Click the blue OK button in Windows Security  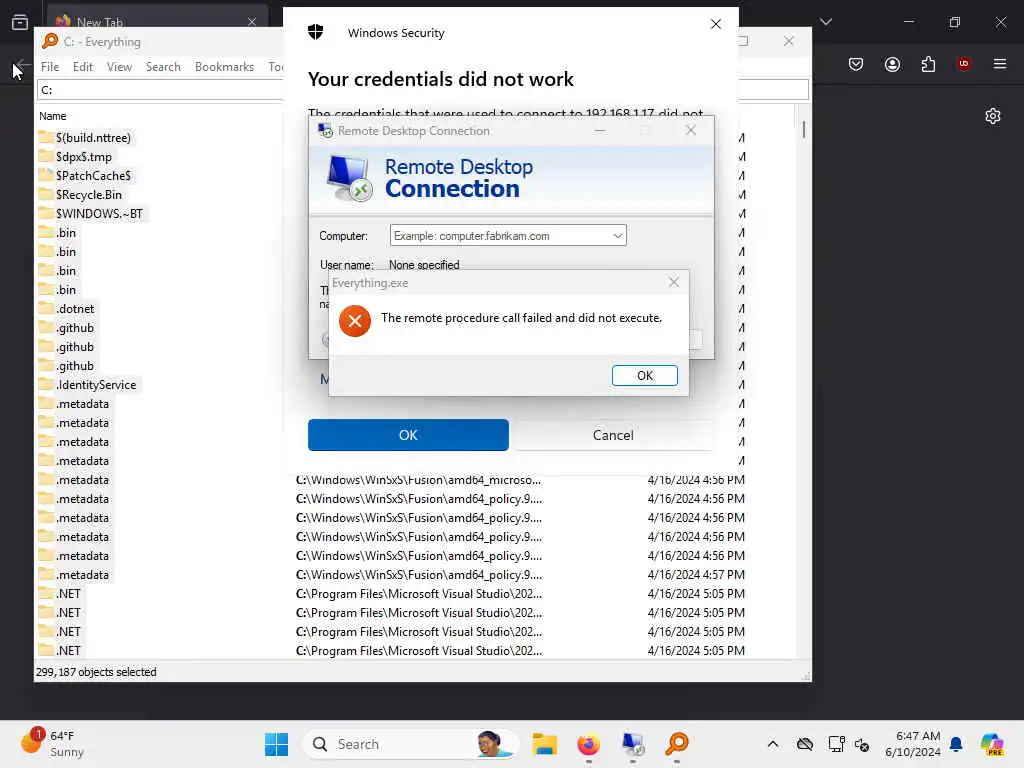pos(408,435)
